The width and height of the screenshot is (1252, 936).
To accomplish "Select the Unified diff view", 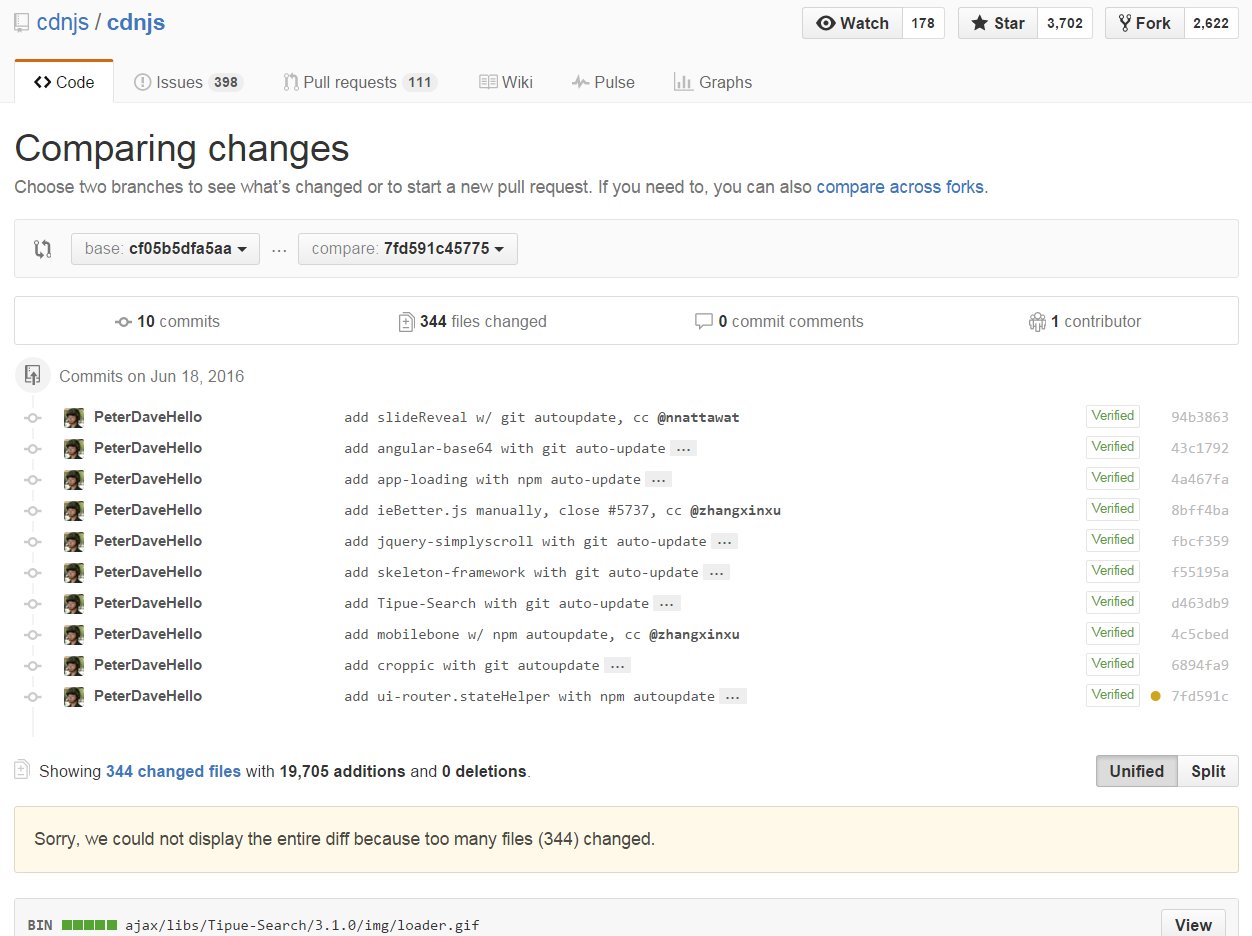I will [1137, 771].
